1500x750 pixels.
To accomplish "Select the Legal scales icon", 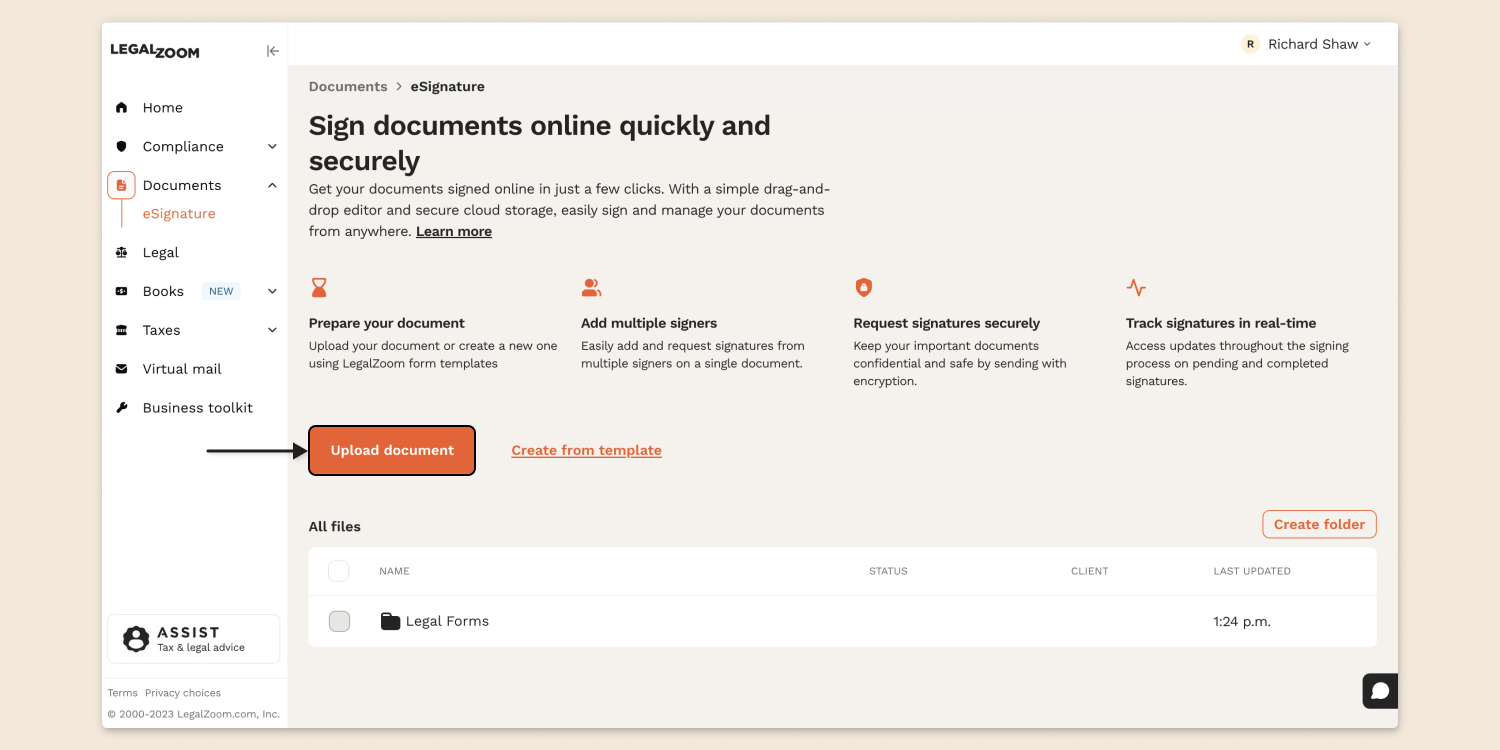I will click(x=121, y=252).
